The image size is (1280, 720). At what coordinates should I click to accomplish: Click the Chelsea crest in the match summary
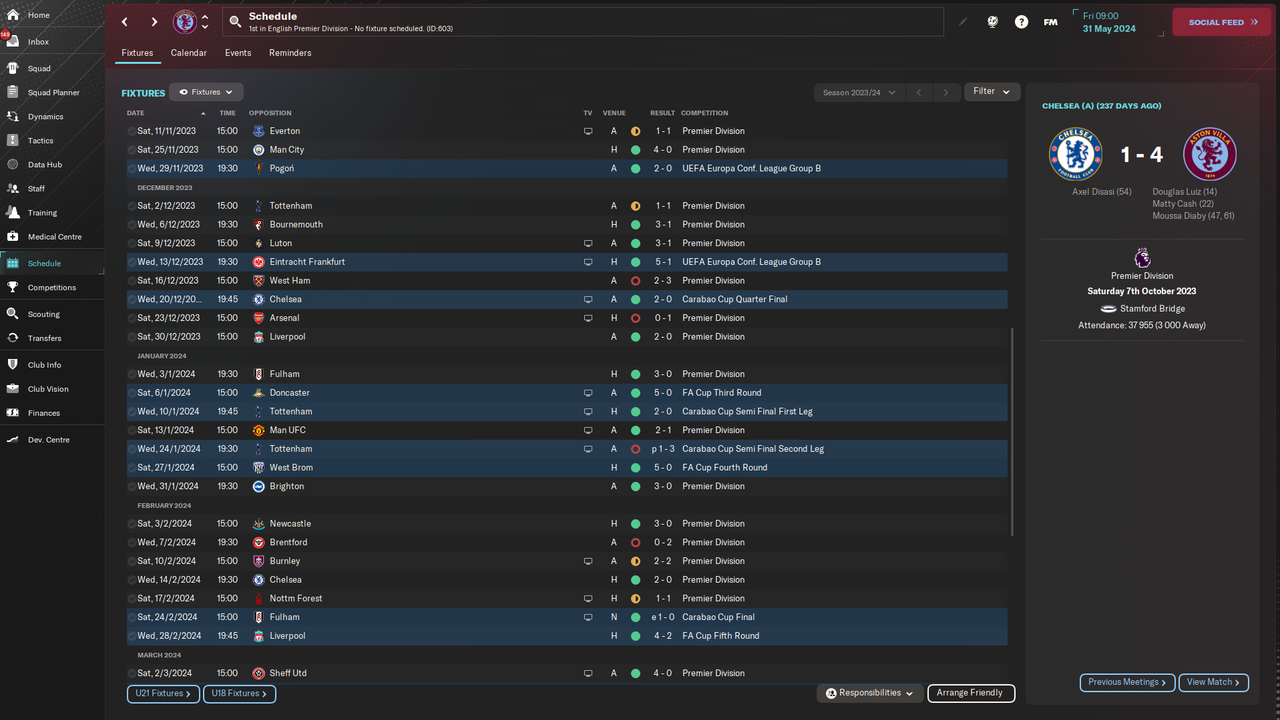pyautogui.click(x=1075, y=154)
